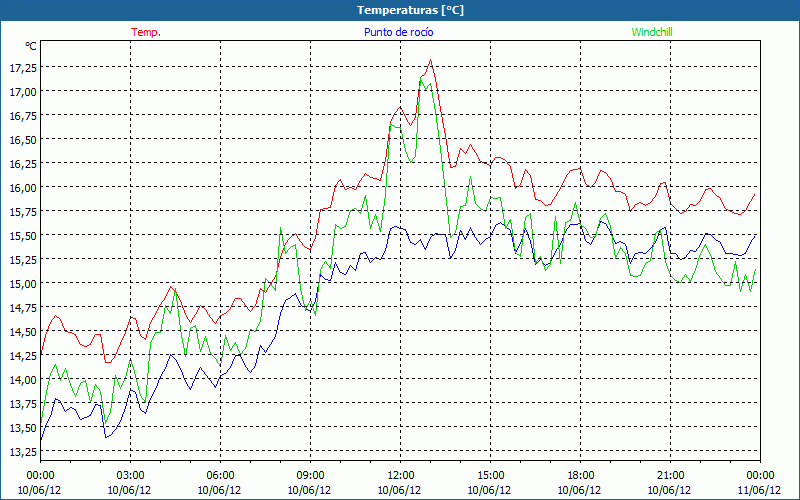Click the 11/06/12 date label

click(x=759, y=490)
